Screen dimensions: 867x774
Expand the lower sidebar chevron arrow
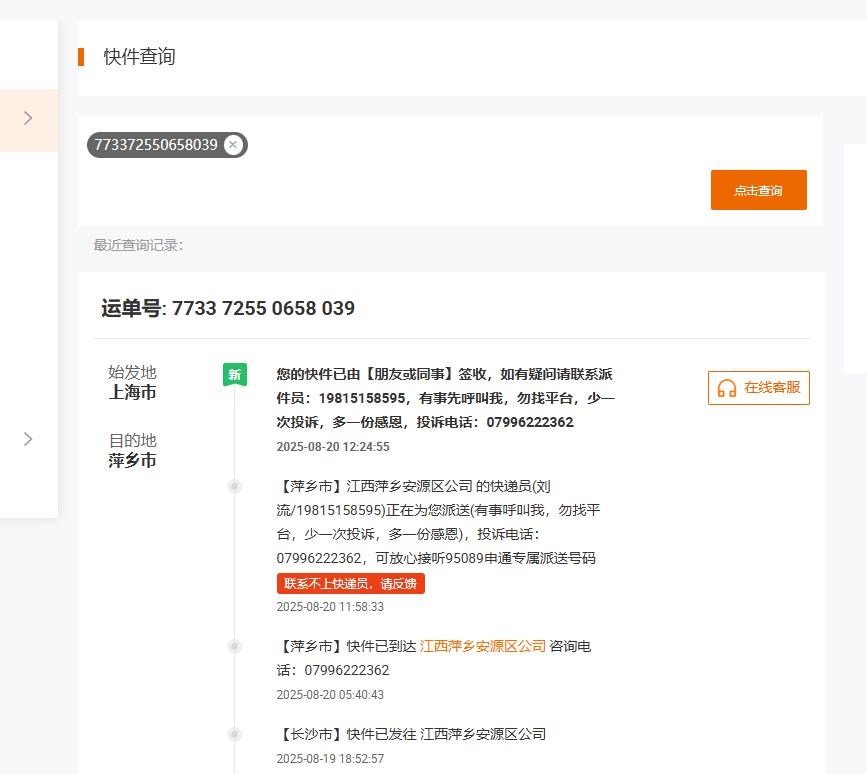28,439
